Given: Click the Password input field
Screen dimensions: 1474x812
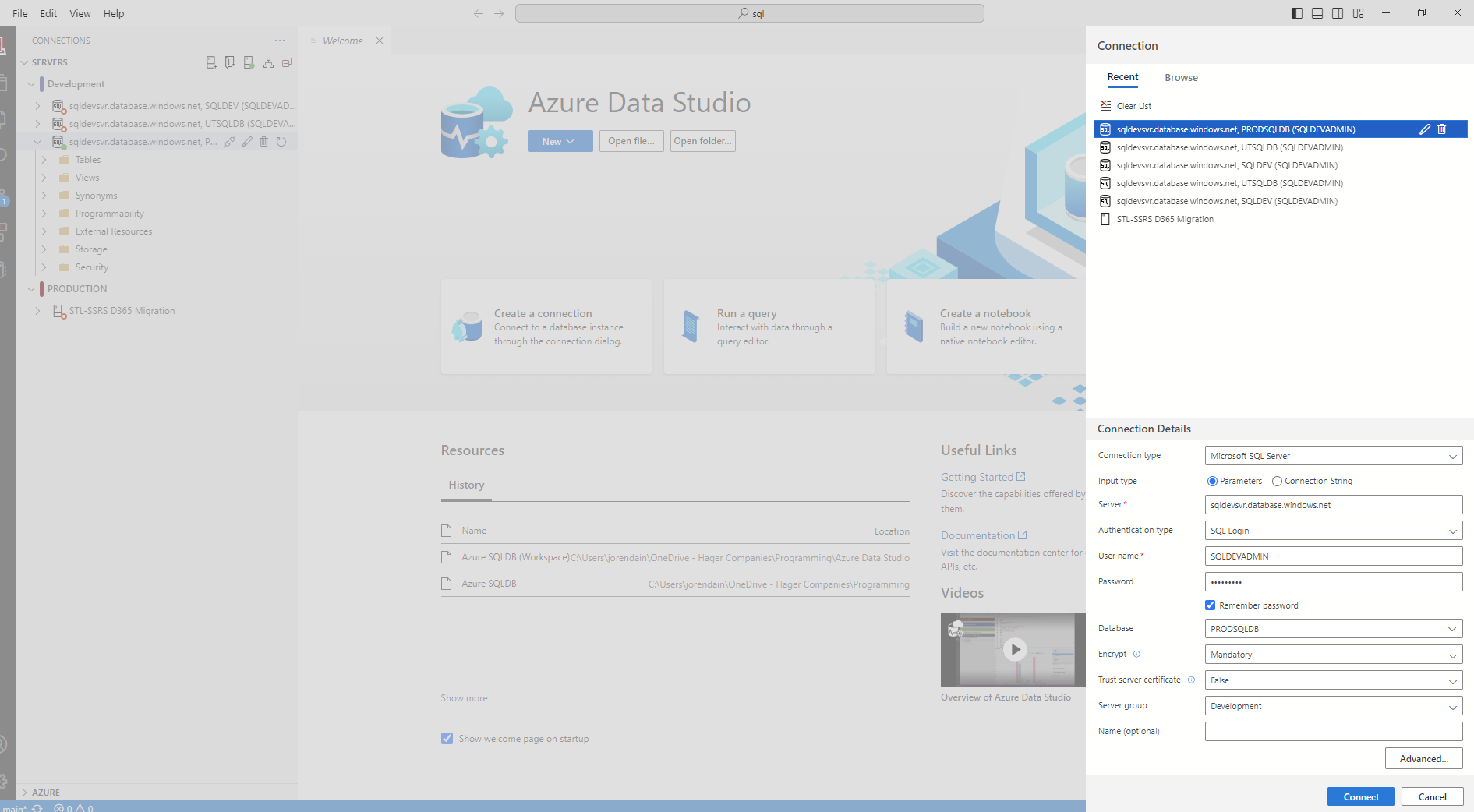Looking at the screenshot, I should (1334, 582).
